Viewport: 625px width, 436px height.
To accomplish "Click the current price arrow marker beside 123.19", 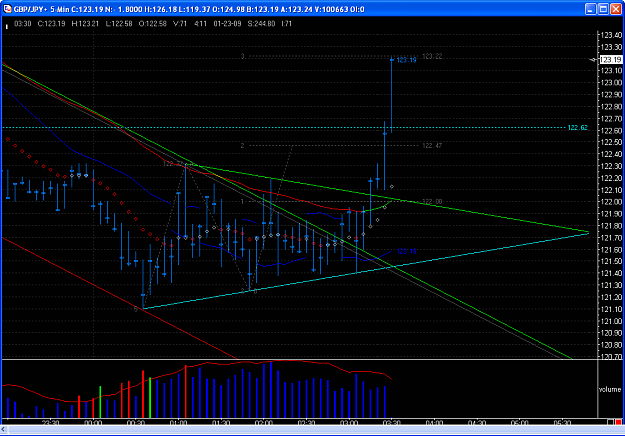I will (594, 60).
